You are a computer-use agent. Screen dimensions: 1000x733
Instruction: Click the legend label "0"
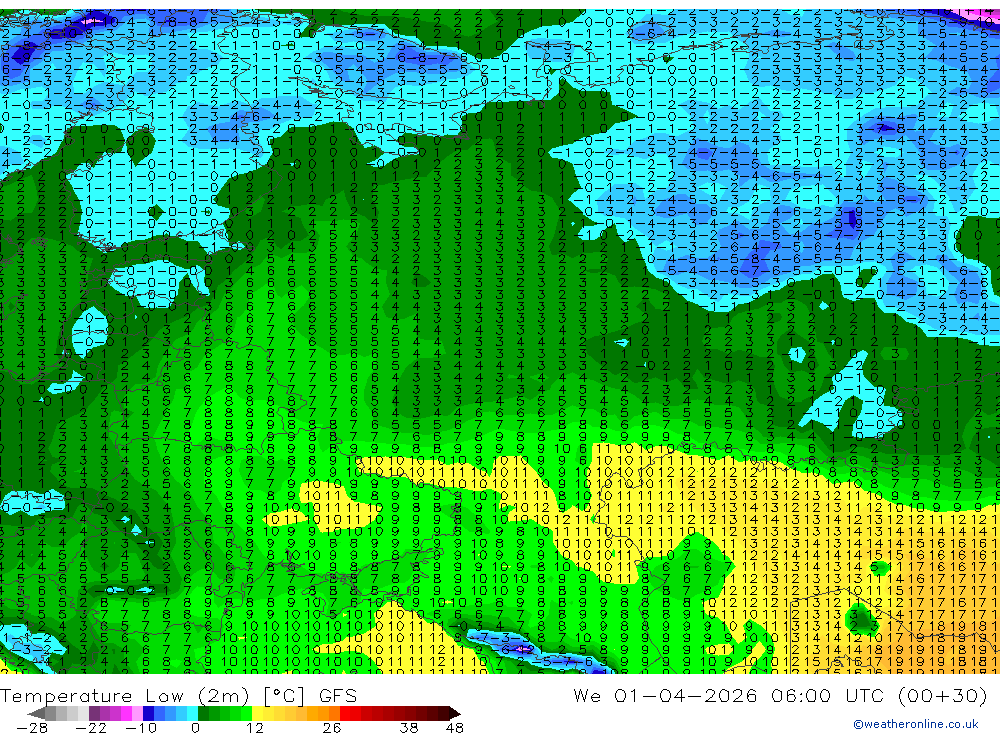195,727
